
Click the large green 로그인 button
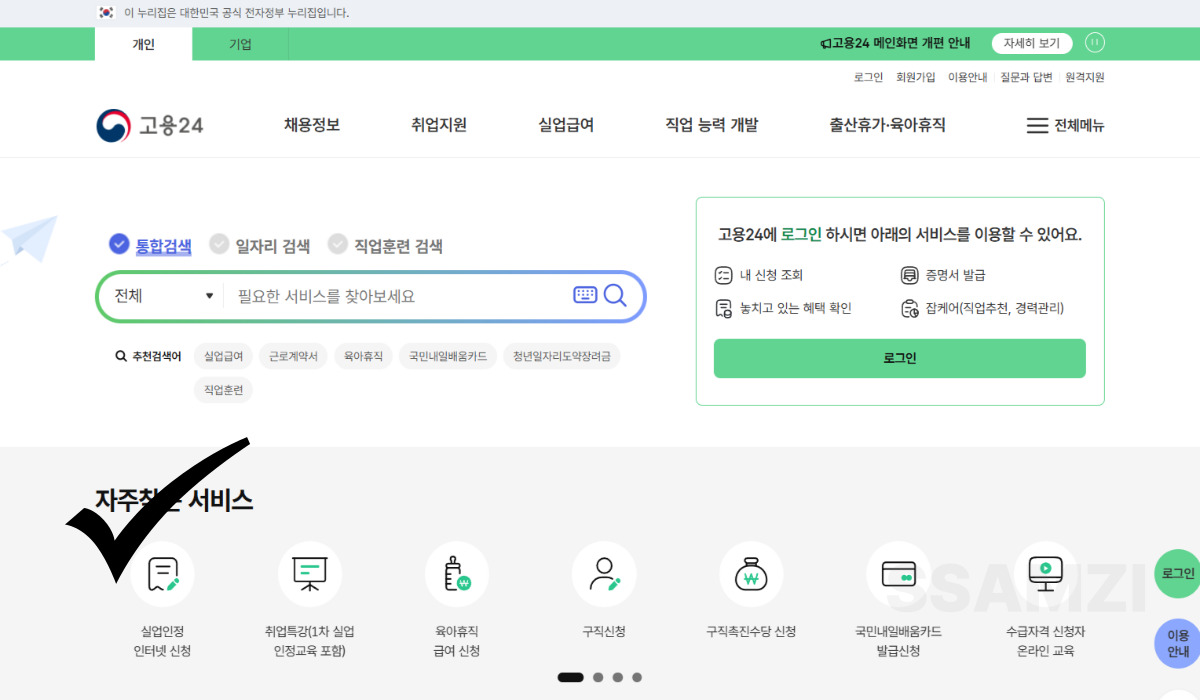(899, 358)
